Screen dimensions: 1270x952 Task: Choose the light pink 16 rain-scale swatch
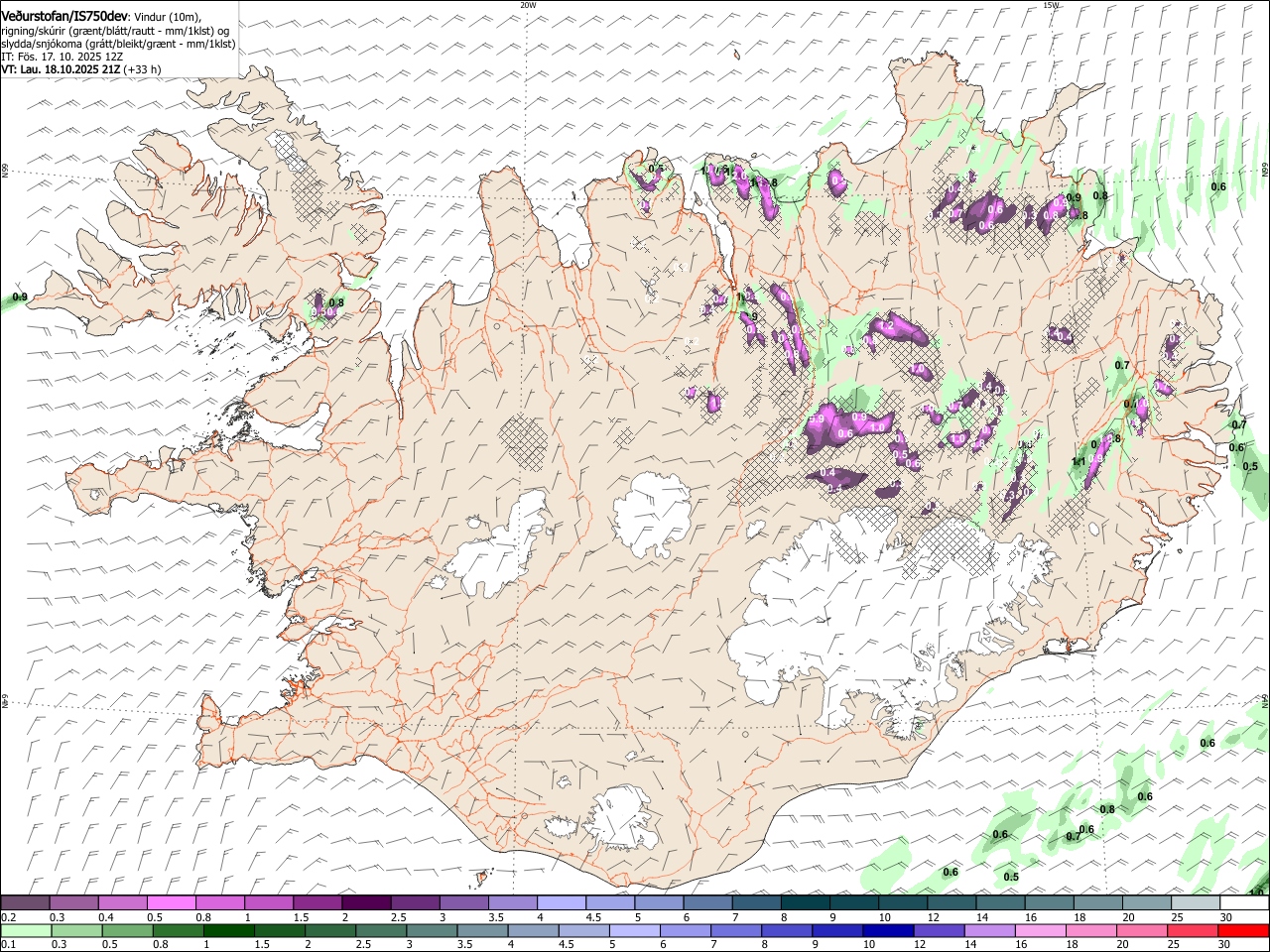[x=1042, y=930]
